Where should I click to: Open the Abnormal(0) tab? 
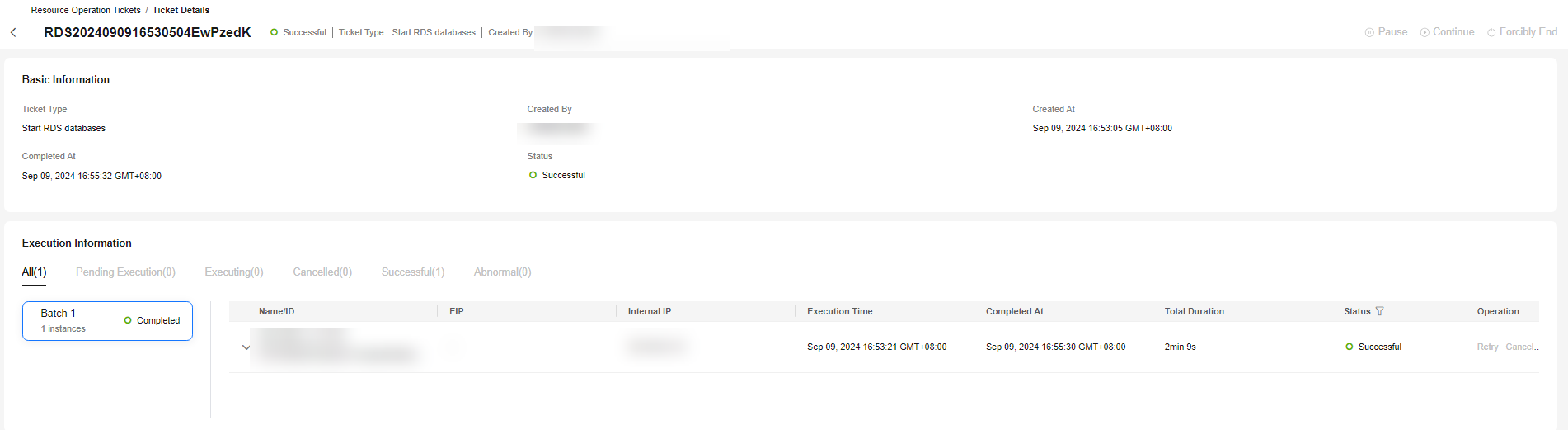(502, 272)
